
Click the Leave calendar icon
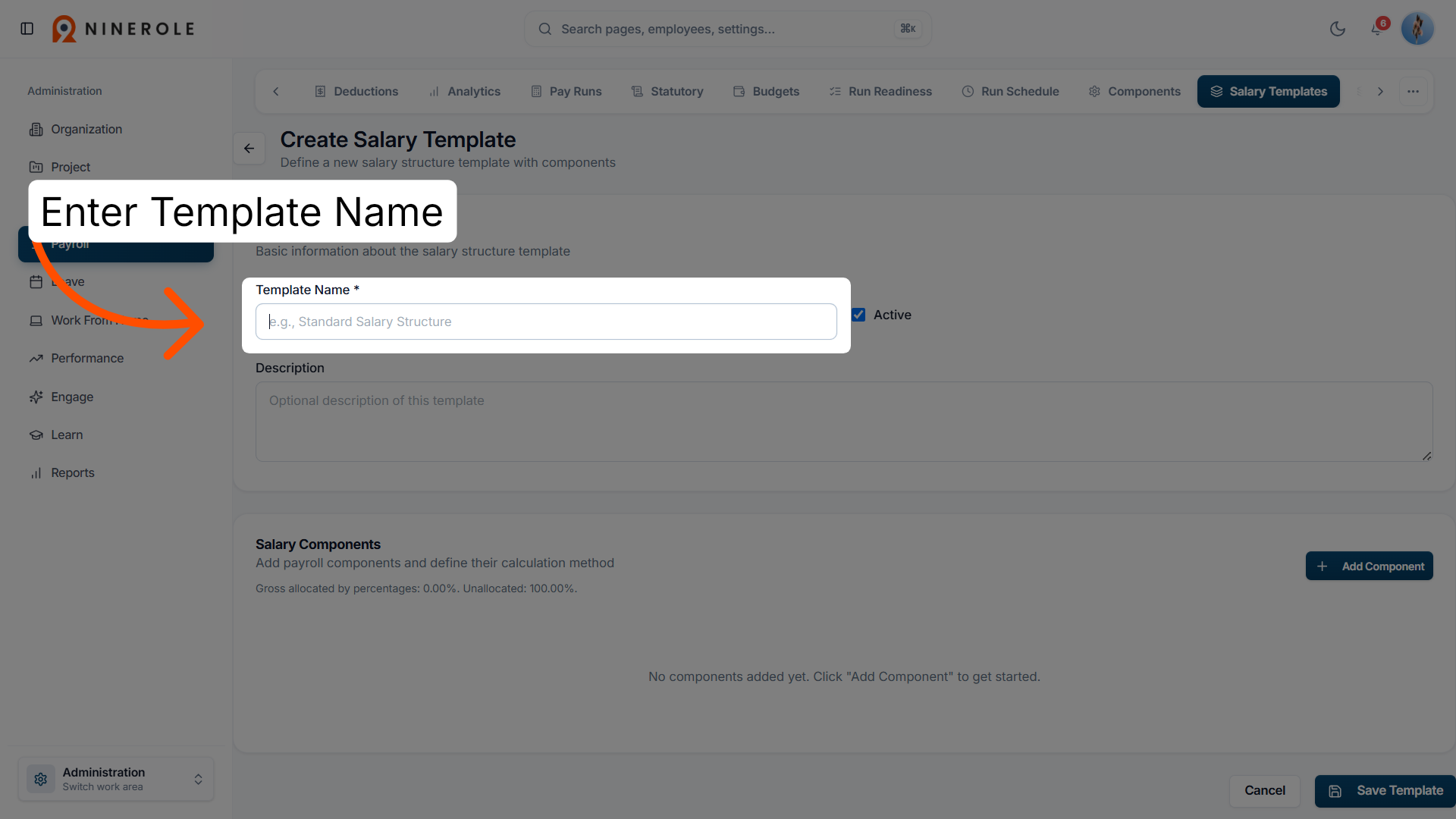[36, 282]
